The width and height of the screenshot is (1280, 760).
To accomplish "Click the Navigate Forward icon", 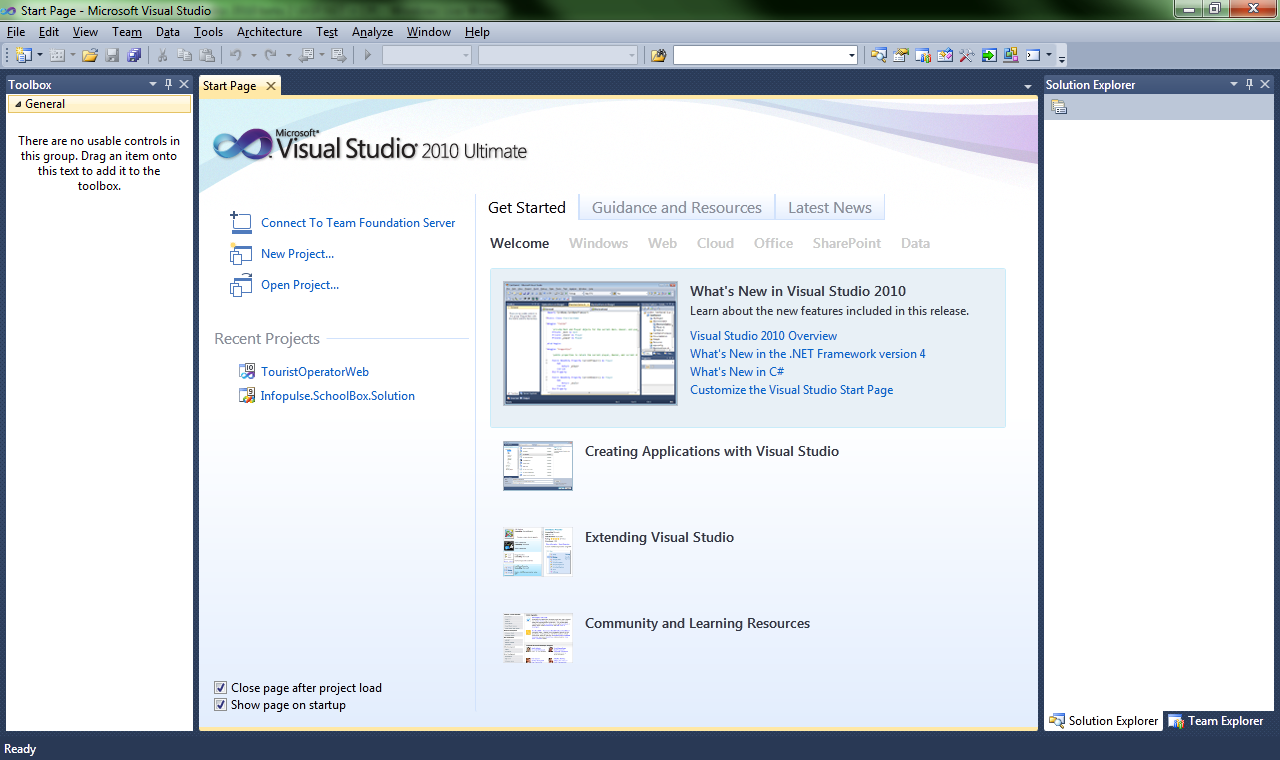I will pyautogui.click(x=339, y=55).
